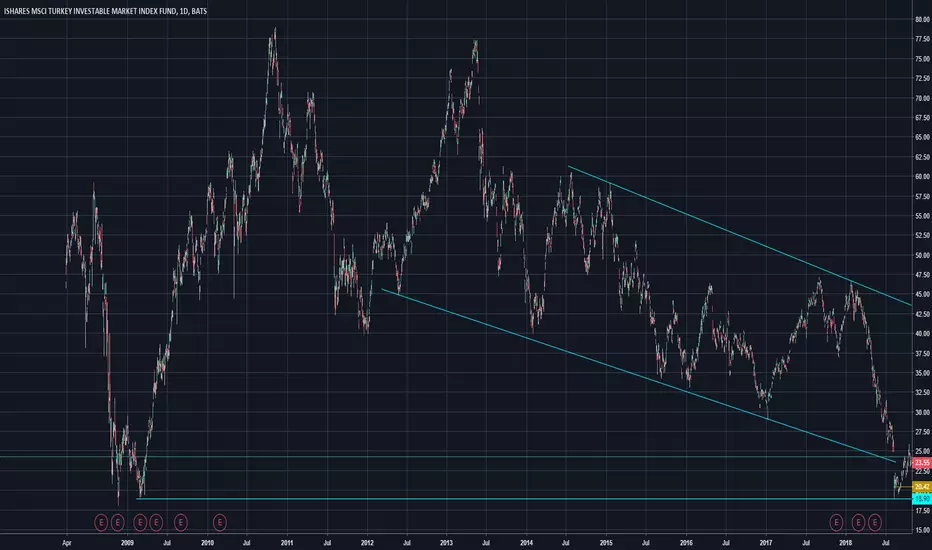
Task: Click the E marker just left of 2018
Action: [x=836, y=523]
